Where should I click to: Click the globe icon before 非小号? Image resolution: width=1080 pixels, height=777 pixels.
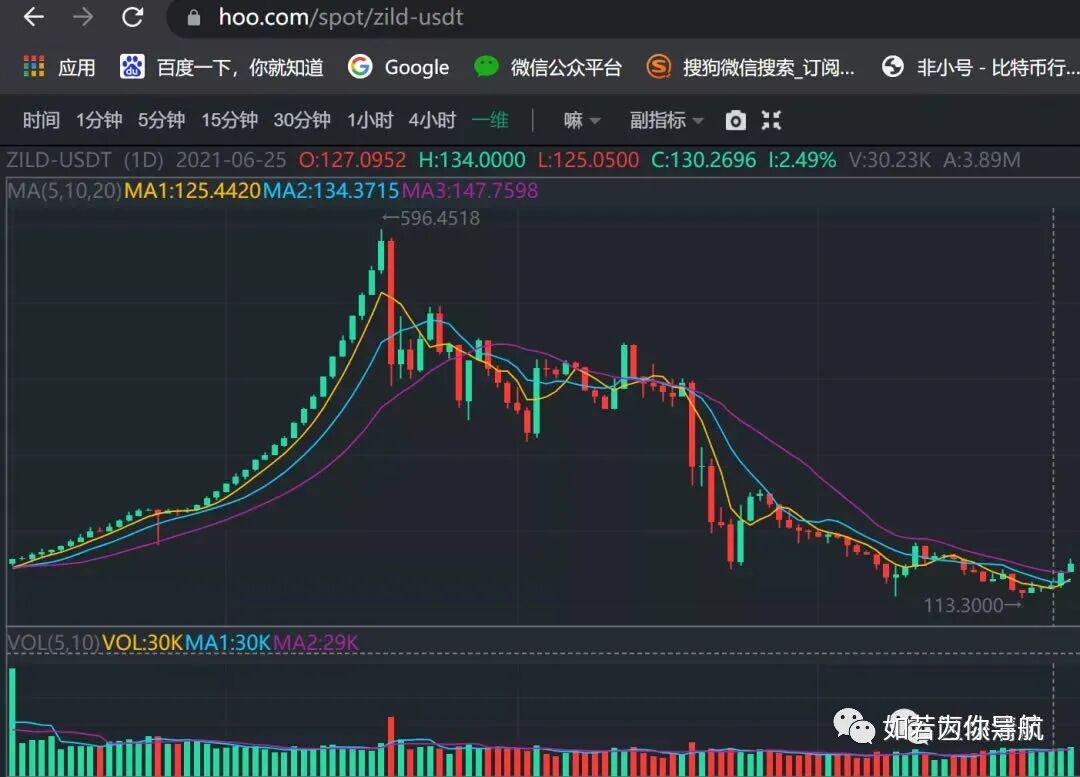[893, 67]
